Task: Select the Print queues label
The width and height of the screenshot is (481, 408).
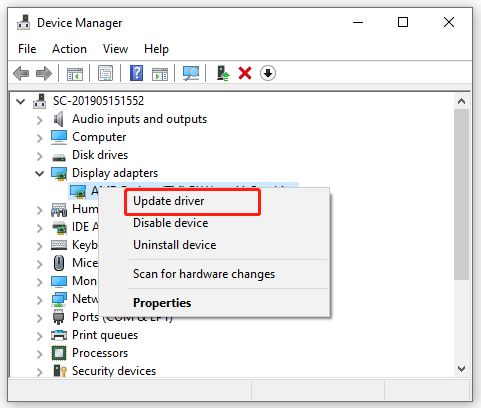Action: coord(105,335)
